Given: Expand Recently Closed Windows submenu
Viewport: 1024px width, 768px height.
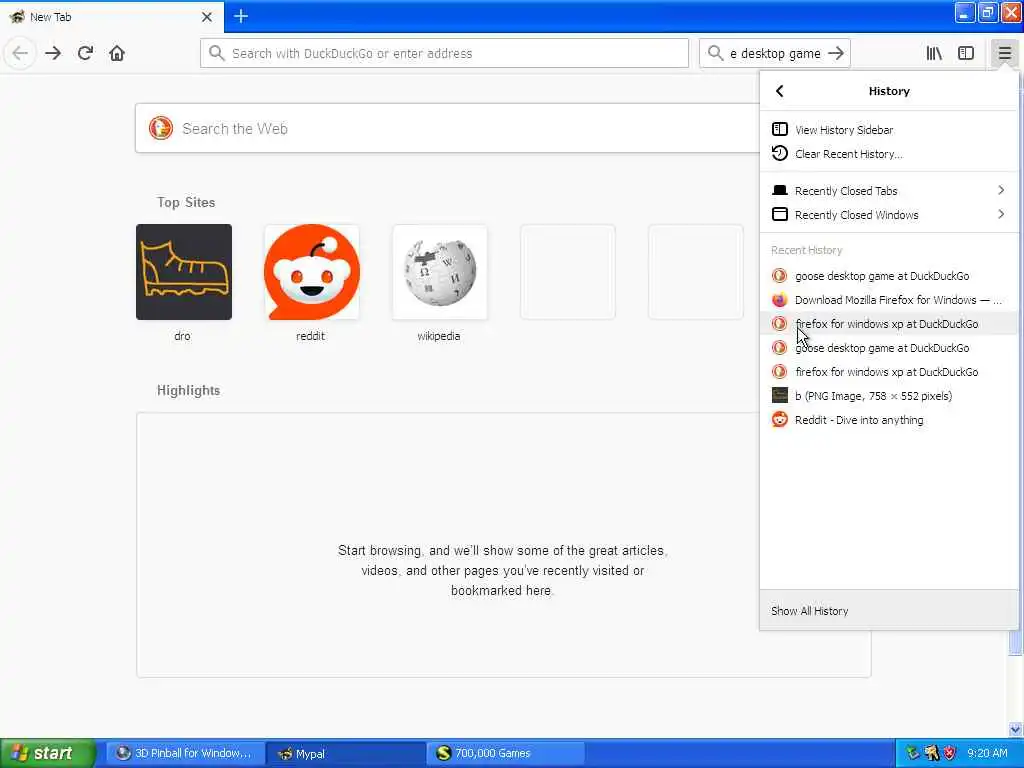Looking at the screenshot, I should tap(889, 215).
